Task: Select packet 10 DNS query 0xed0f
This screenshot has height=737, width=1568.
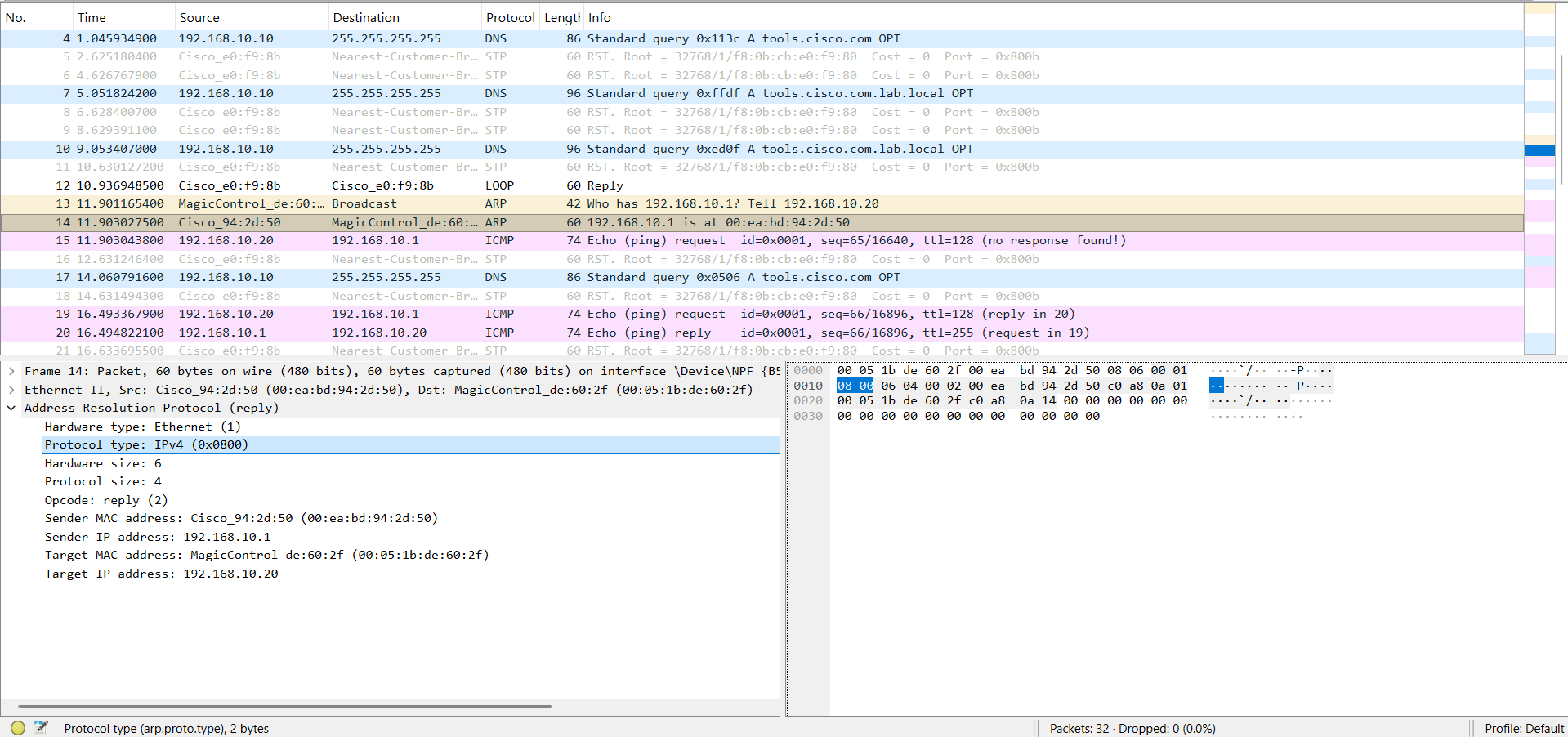Action: [x=762, y=149]
